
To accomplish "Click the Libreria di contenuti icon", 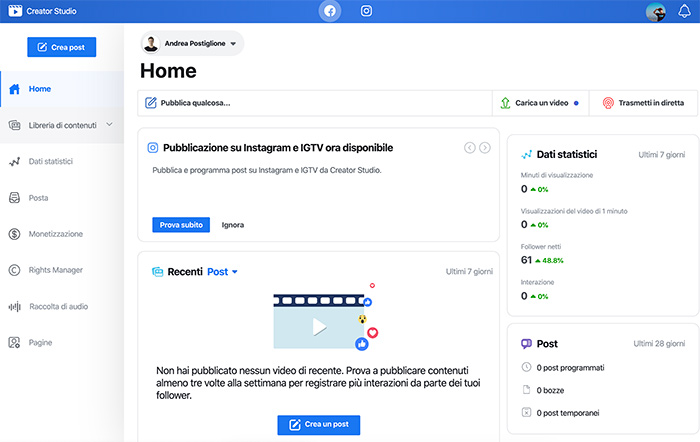I will pos(14,125).
